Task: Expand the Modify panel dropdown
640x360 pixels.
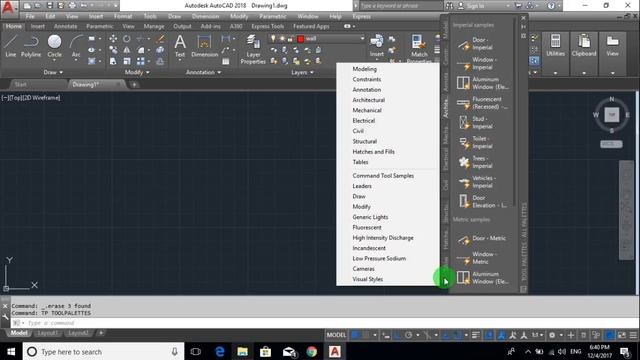Action: [x=137, y=72]
